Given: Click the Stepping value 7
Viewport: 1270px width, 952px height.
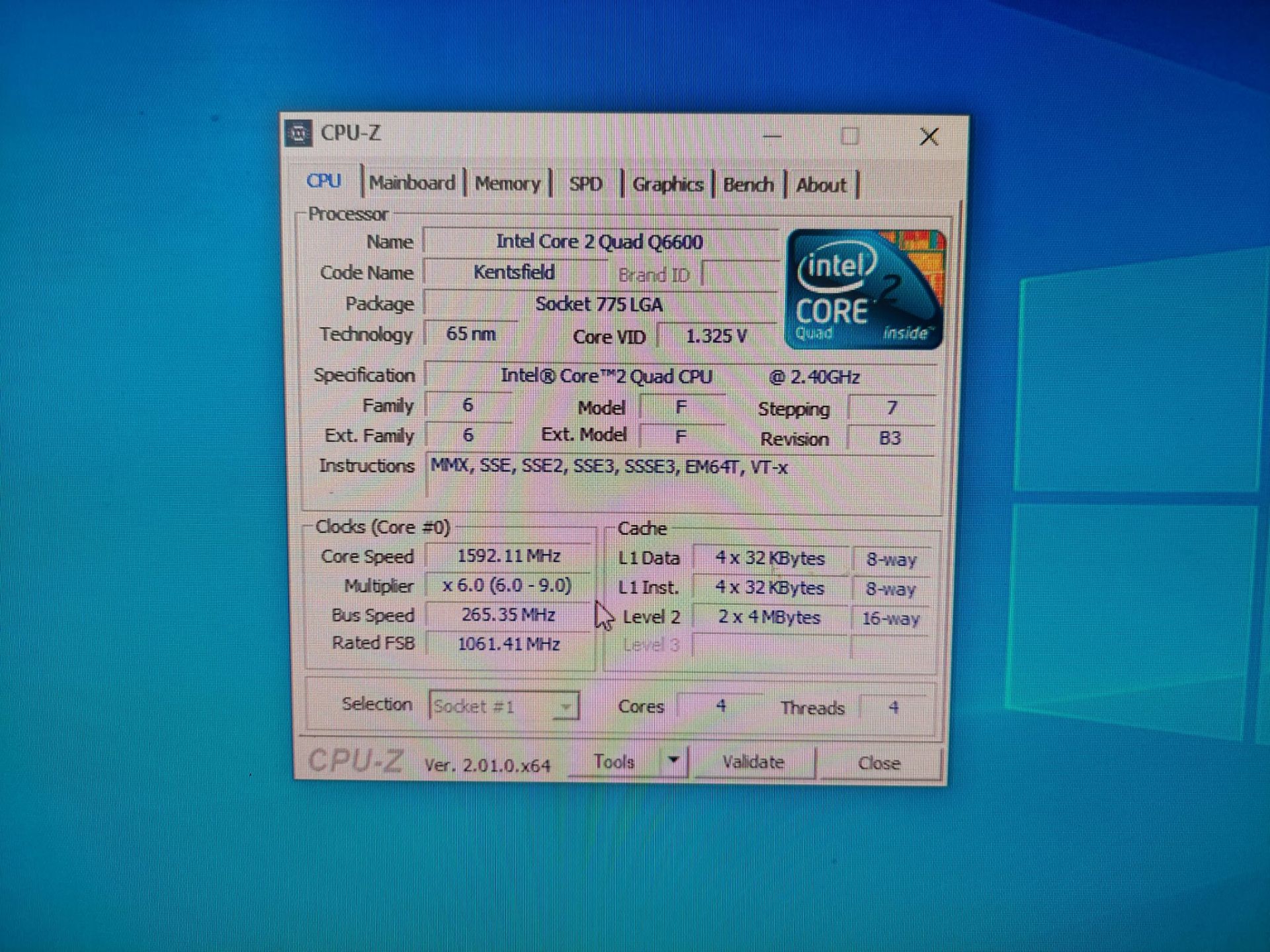Looking at the screenshot, I should pos(892,407).
